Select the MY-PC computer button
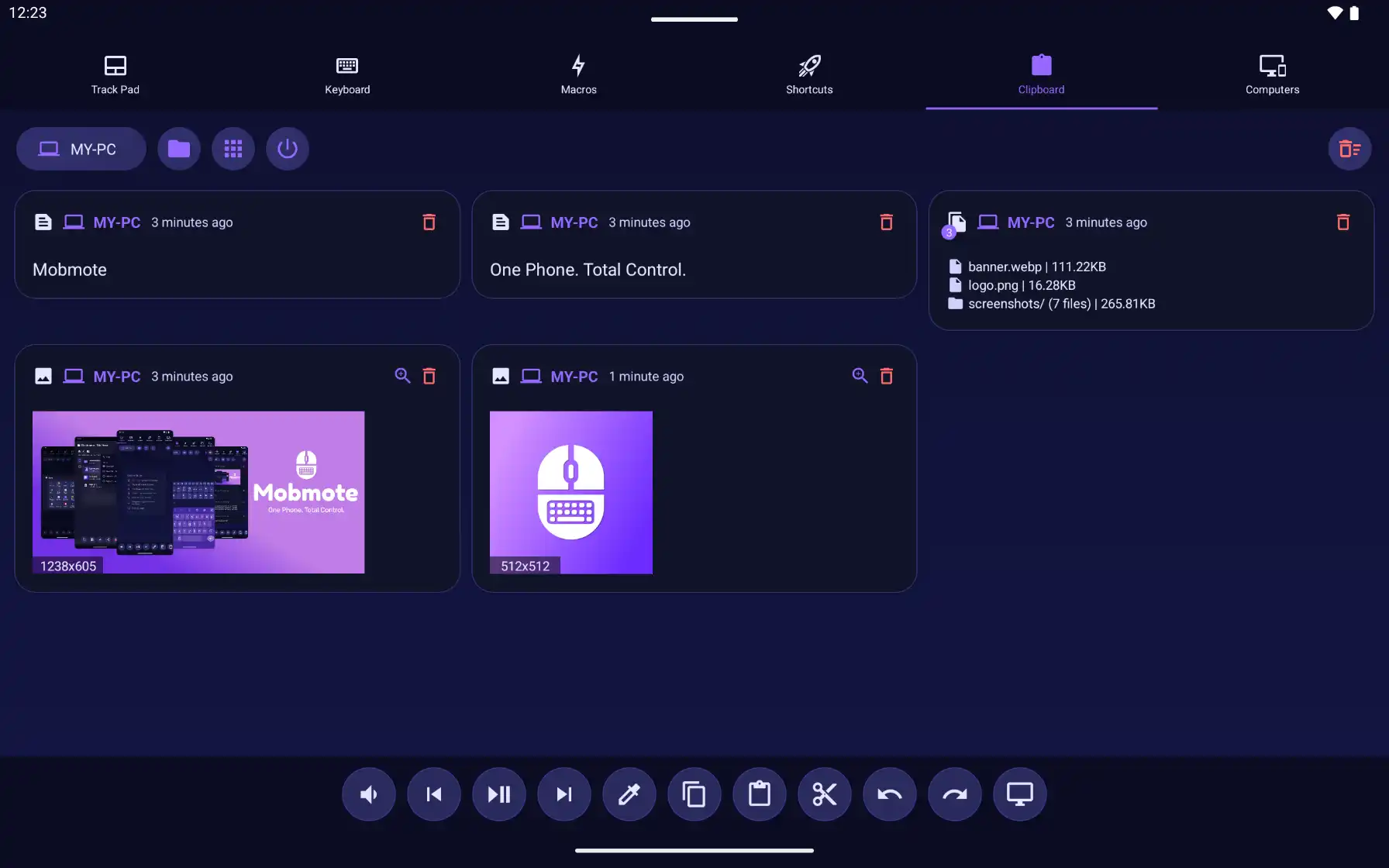This screenshot has width=1389, height=868. [x=81, y=148]
